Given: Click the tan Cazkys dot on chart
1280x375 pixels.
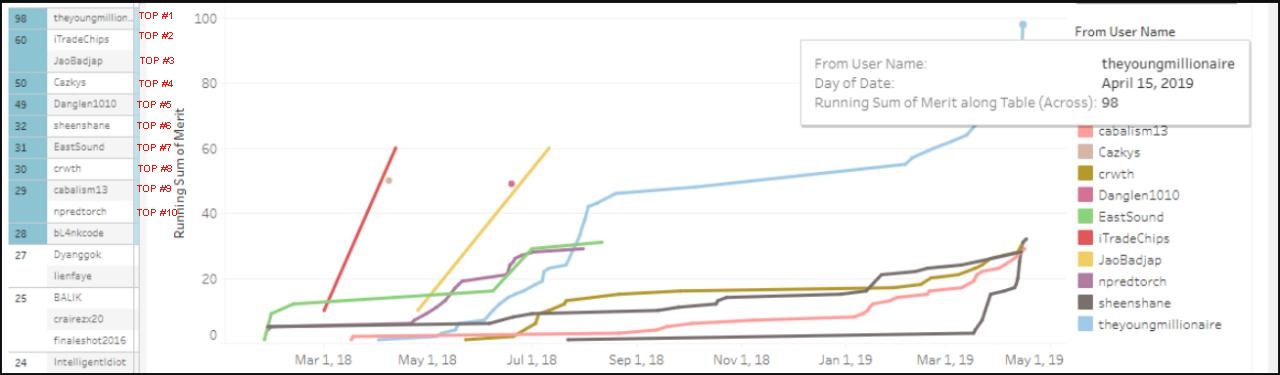Looking at the screenshot, I should [389, 181].
